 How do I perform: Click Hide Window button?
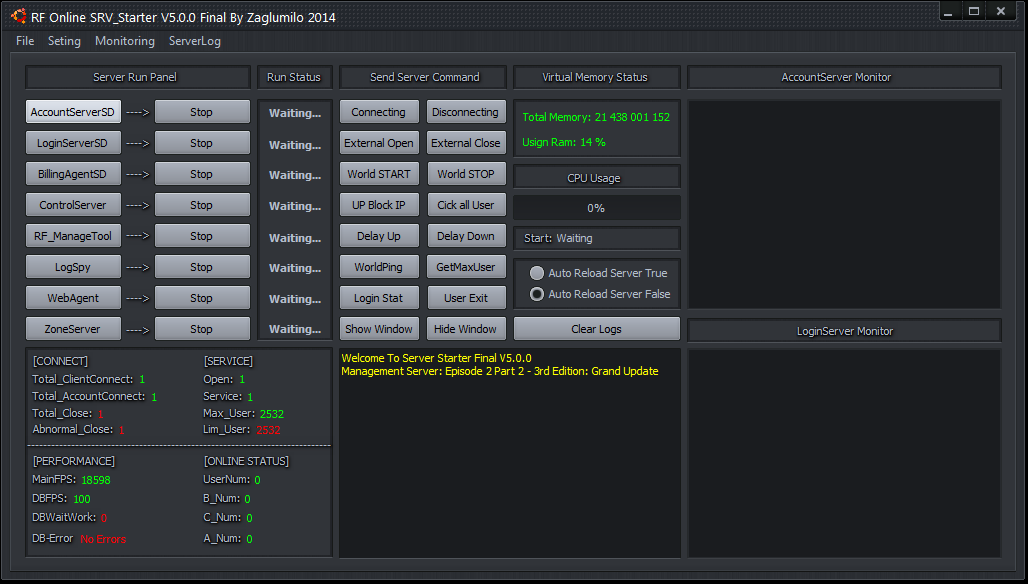click(466, 329)
